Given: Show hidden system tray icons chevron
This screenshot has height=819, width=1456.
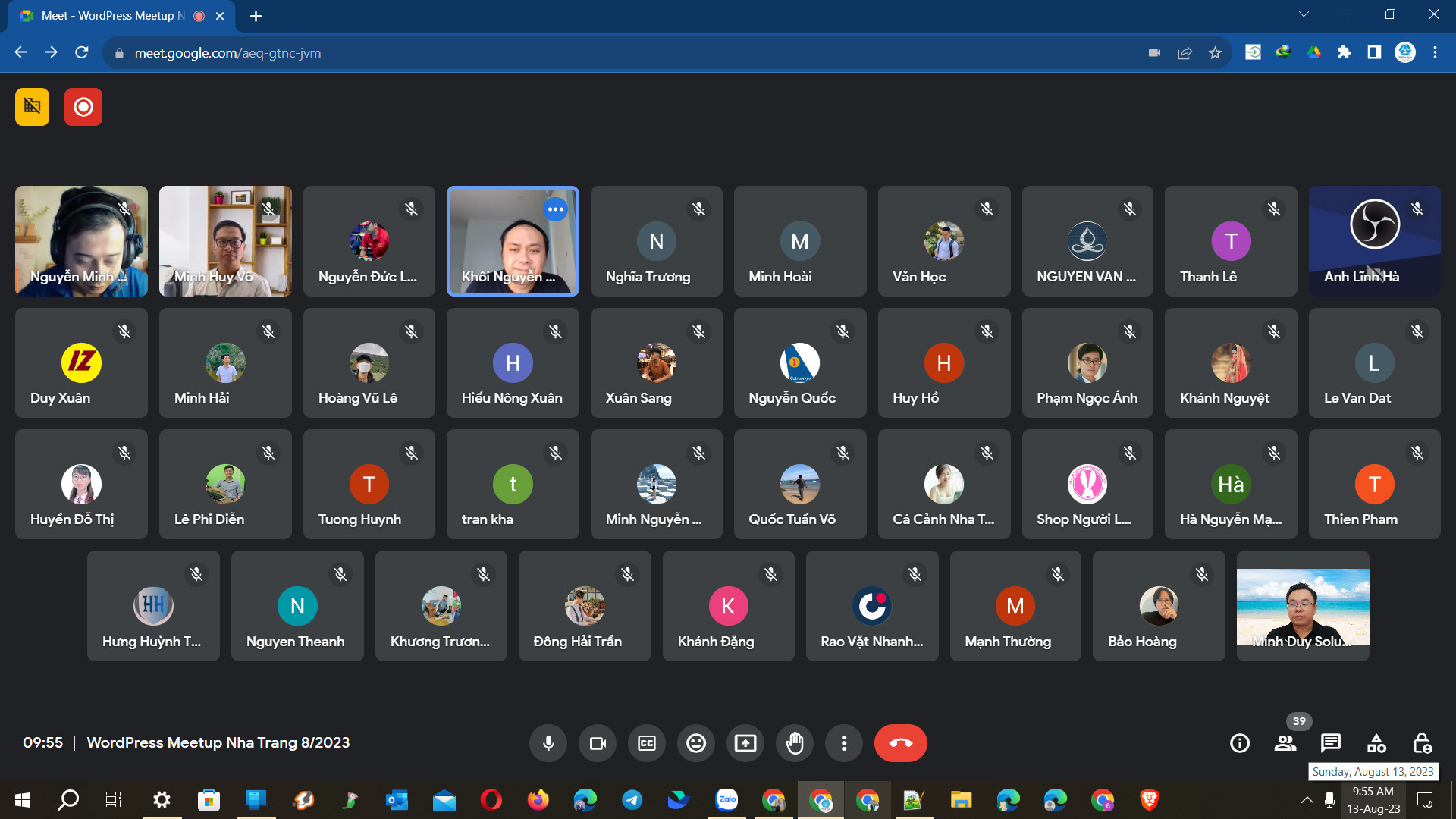Looking at the screenshot, I should click(1307, 800).
